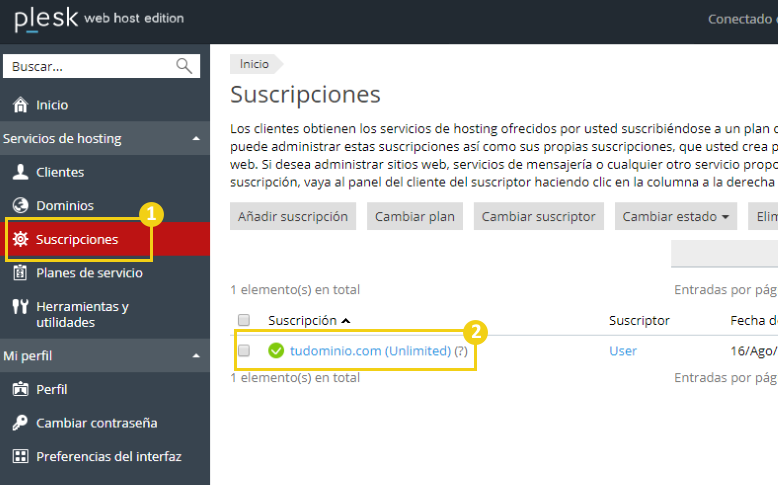
Task: Click the Dominios globe icon
Action: coord(20,205)
